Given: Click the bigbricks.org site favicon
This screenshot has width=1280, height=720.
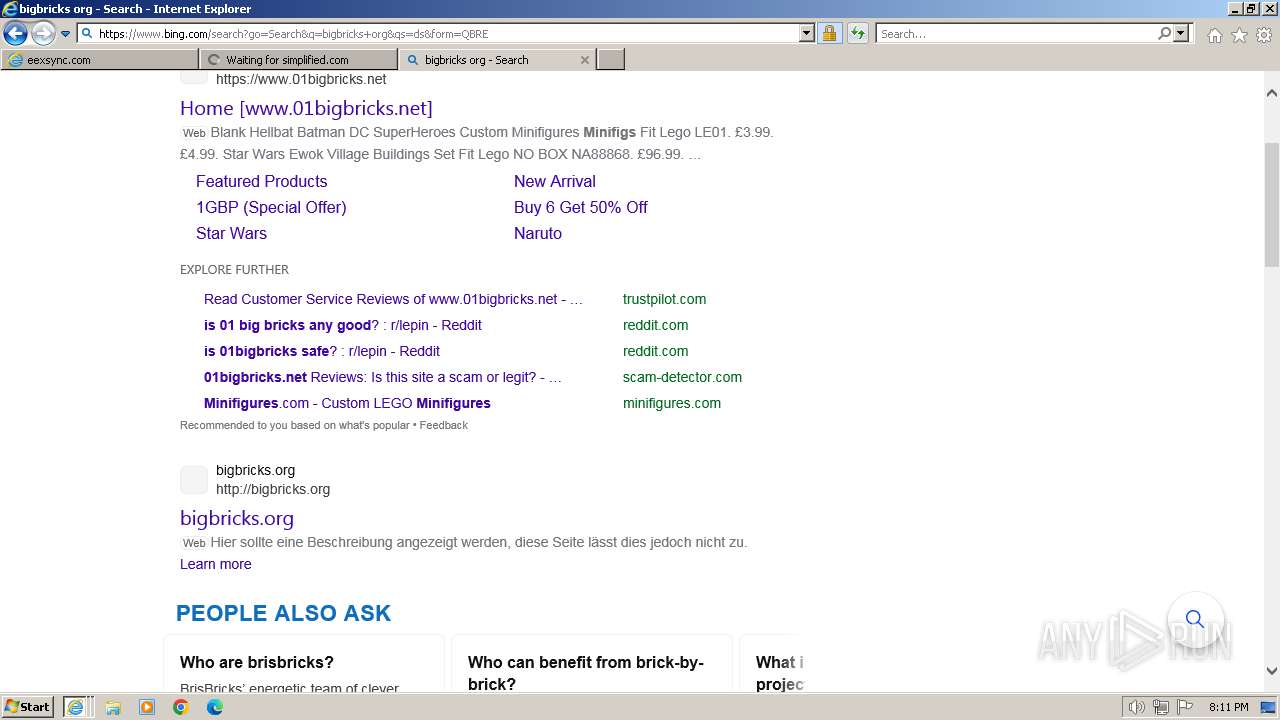Looking at the screenshot, I should (194, 480).
